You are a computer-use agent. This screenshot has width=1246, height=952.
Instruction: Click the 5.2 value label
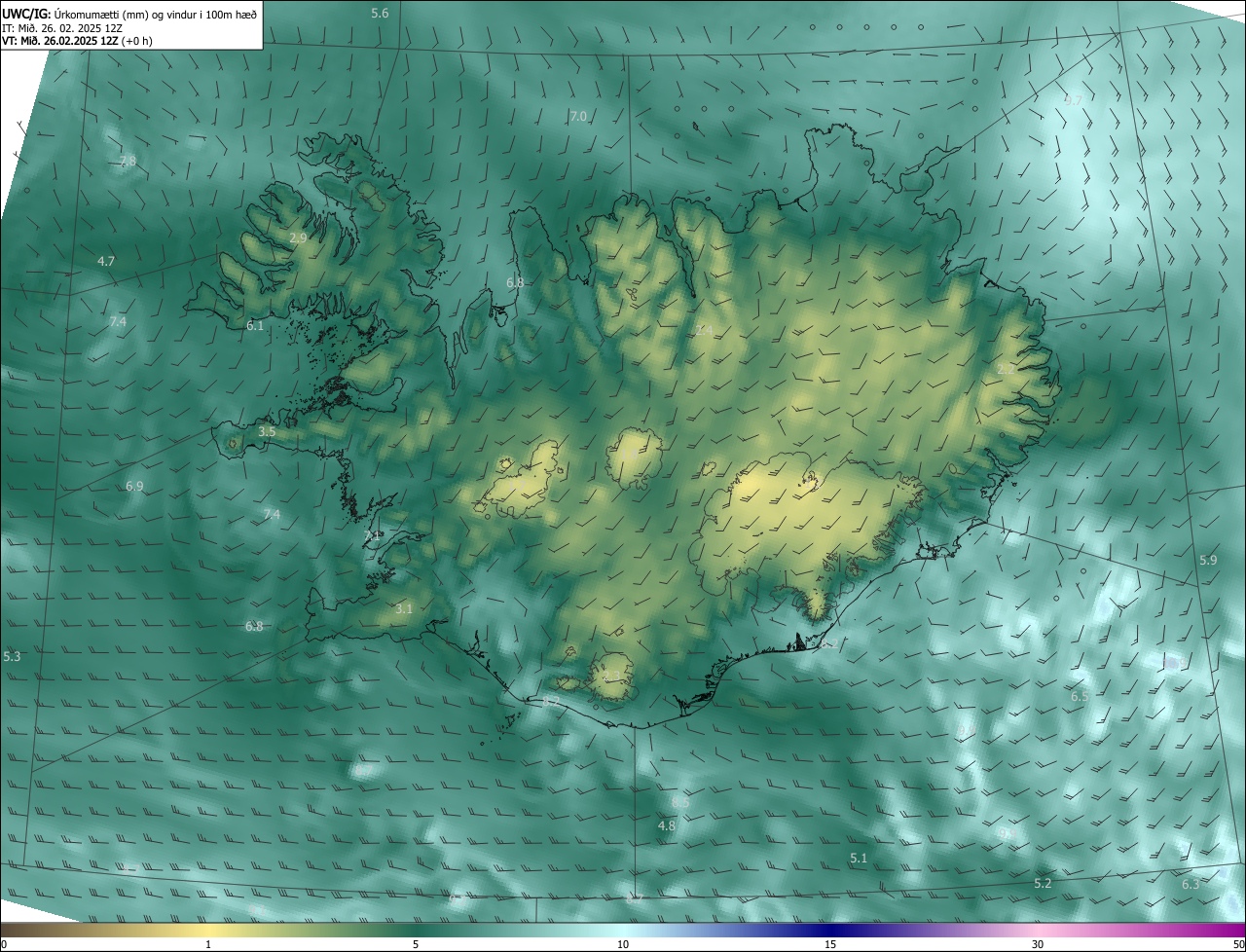click(x=1043, y=883)
